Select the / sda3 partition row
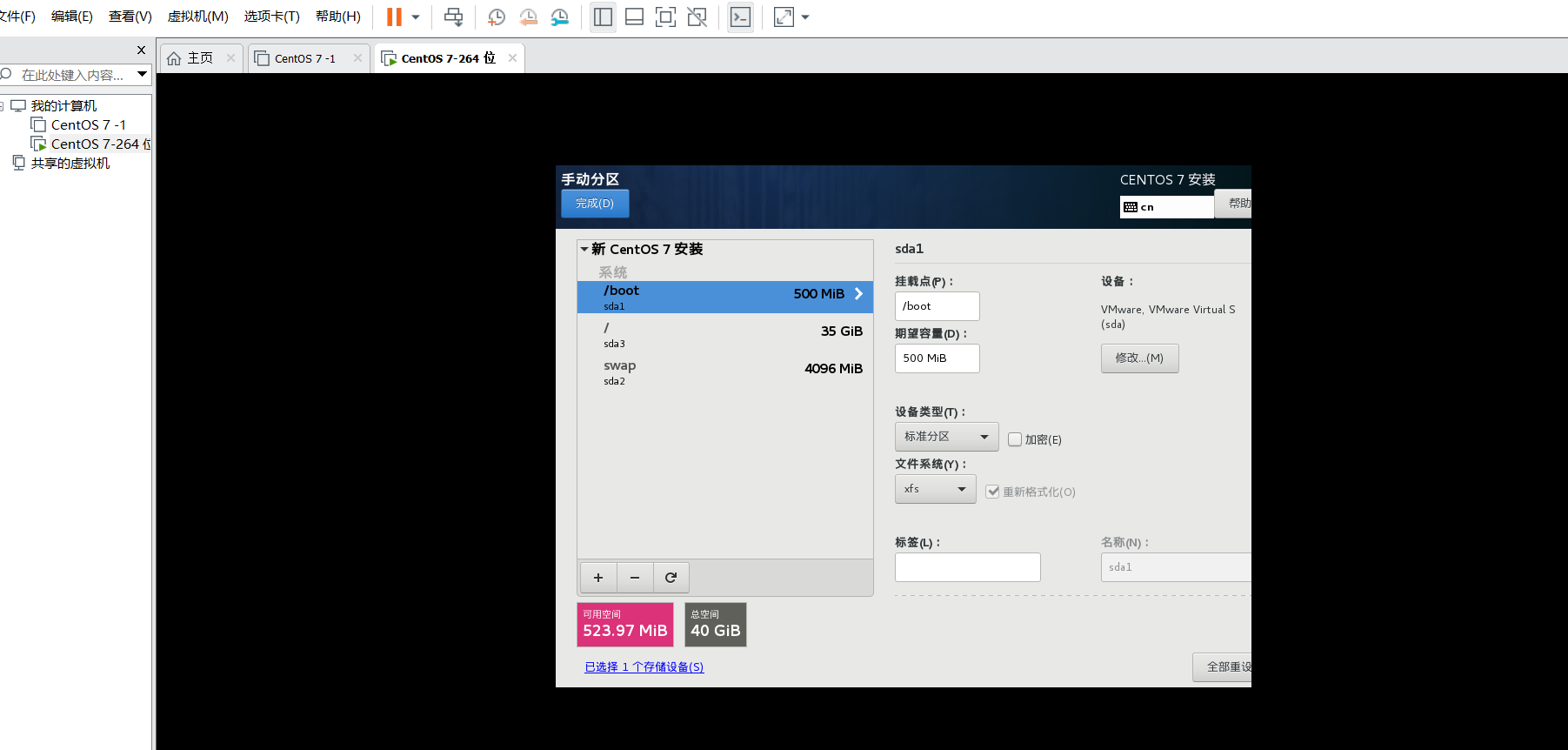Image resolution: width=1568 pixels, height=750 pixels. (x=725, y=334)
